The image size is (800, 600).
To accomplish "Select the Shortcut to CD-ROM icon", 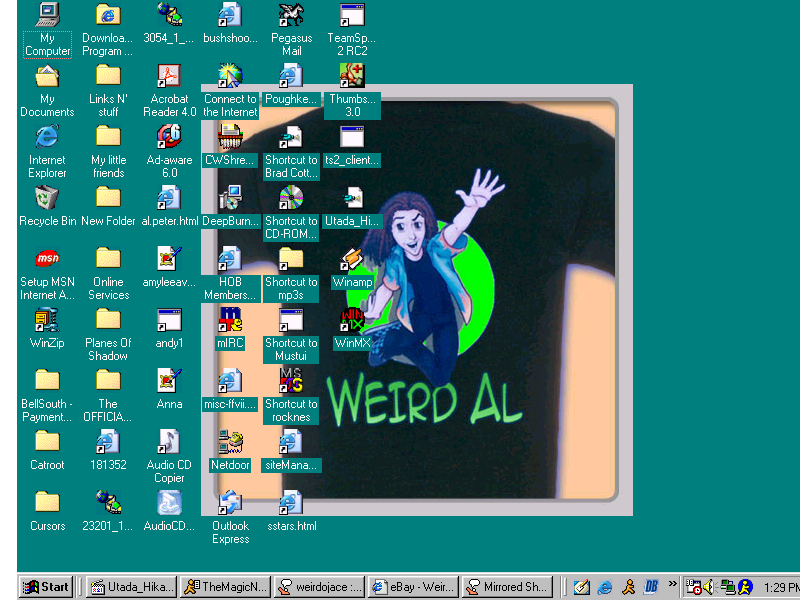I will (x=291, y=197).
